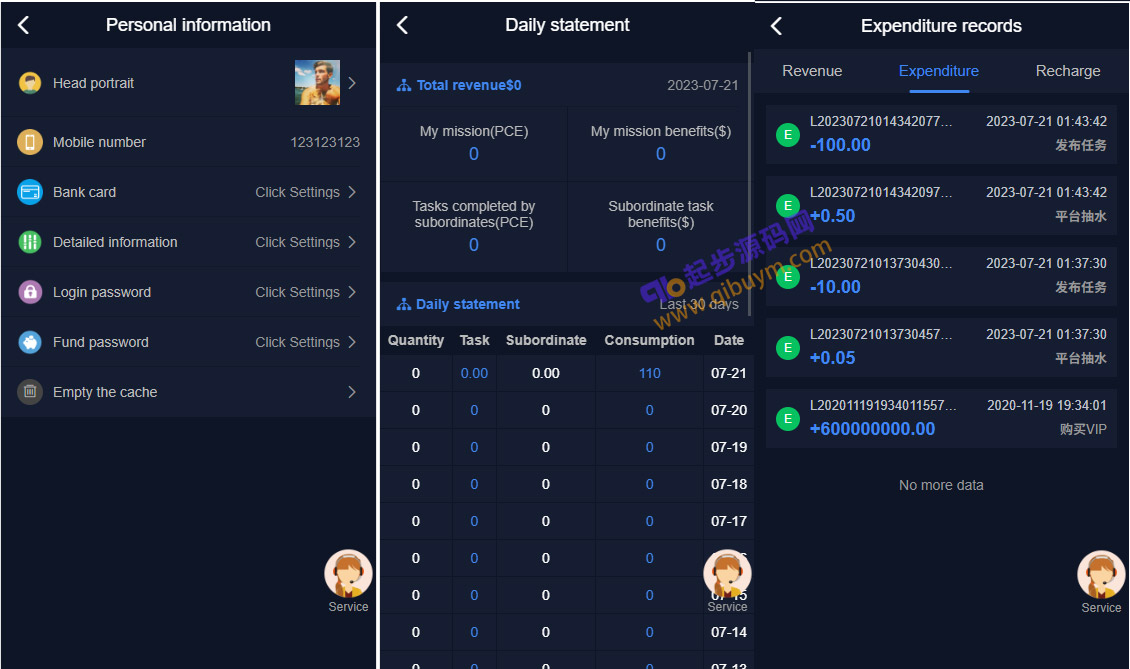Open the -100.00 expenditure record entry
This screenshot has width=1130, height=669.
pos(941,134)
